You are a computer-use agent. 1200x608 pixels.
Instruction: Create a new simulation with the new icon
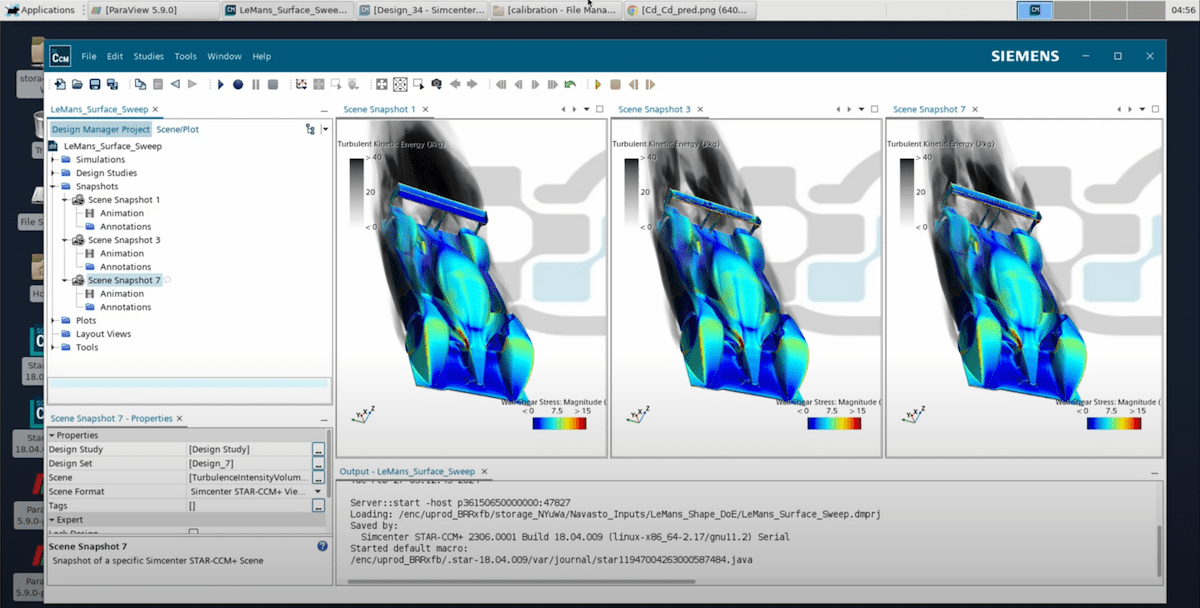click(x=60, y=84)
